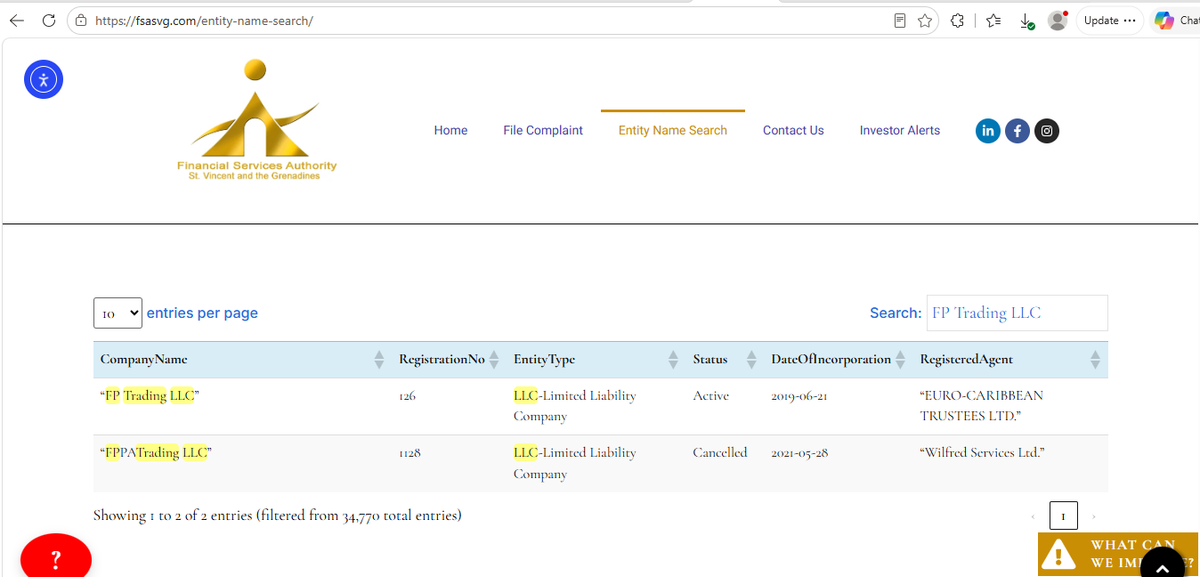Click the Financial Services Authority logo
Viewport: 1200px width, 577px height.
tap(257, 119)
